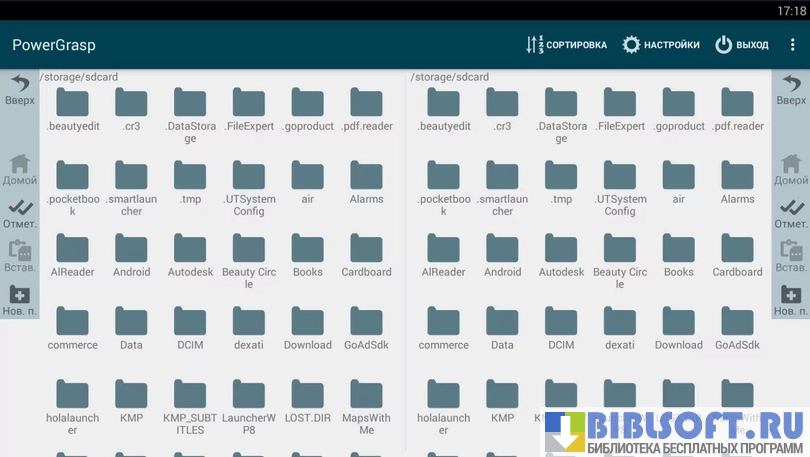Go Home (Домой) in the left sidebar
This screenshot has height=457, width=810.
(x=19, y=169)
